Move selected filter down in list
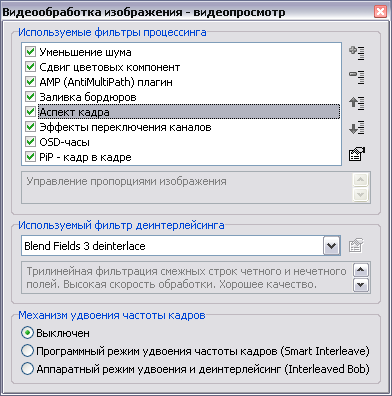 click(x=357, y=128)
